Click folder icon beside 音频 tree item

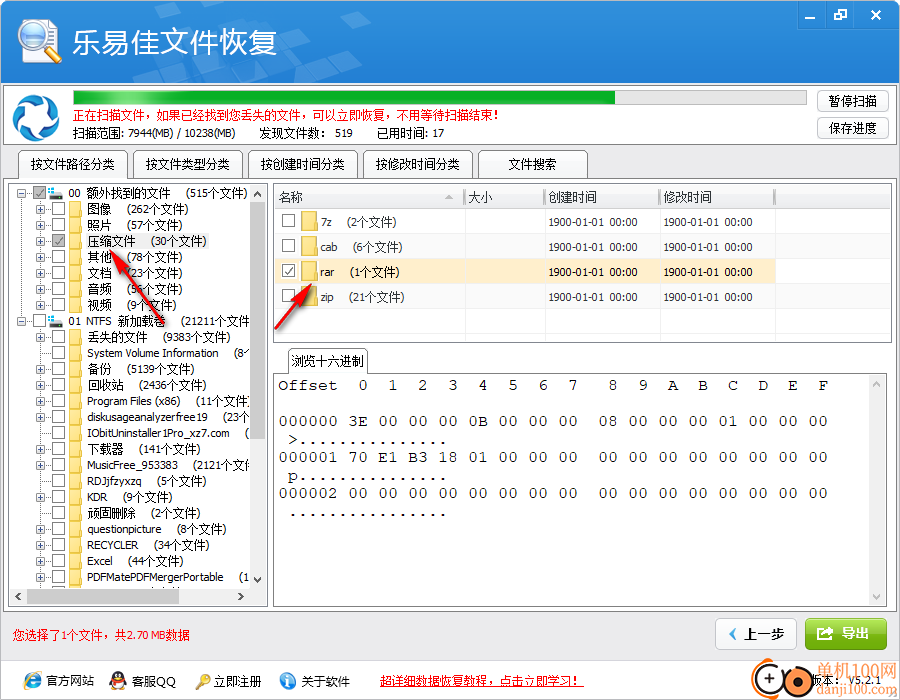click(75, 289)
